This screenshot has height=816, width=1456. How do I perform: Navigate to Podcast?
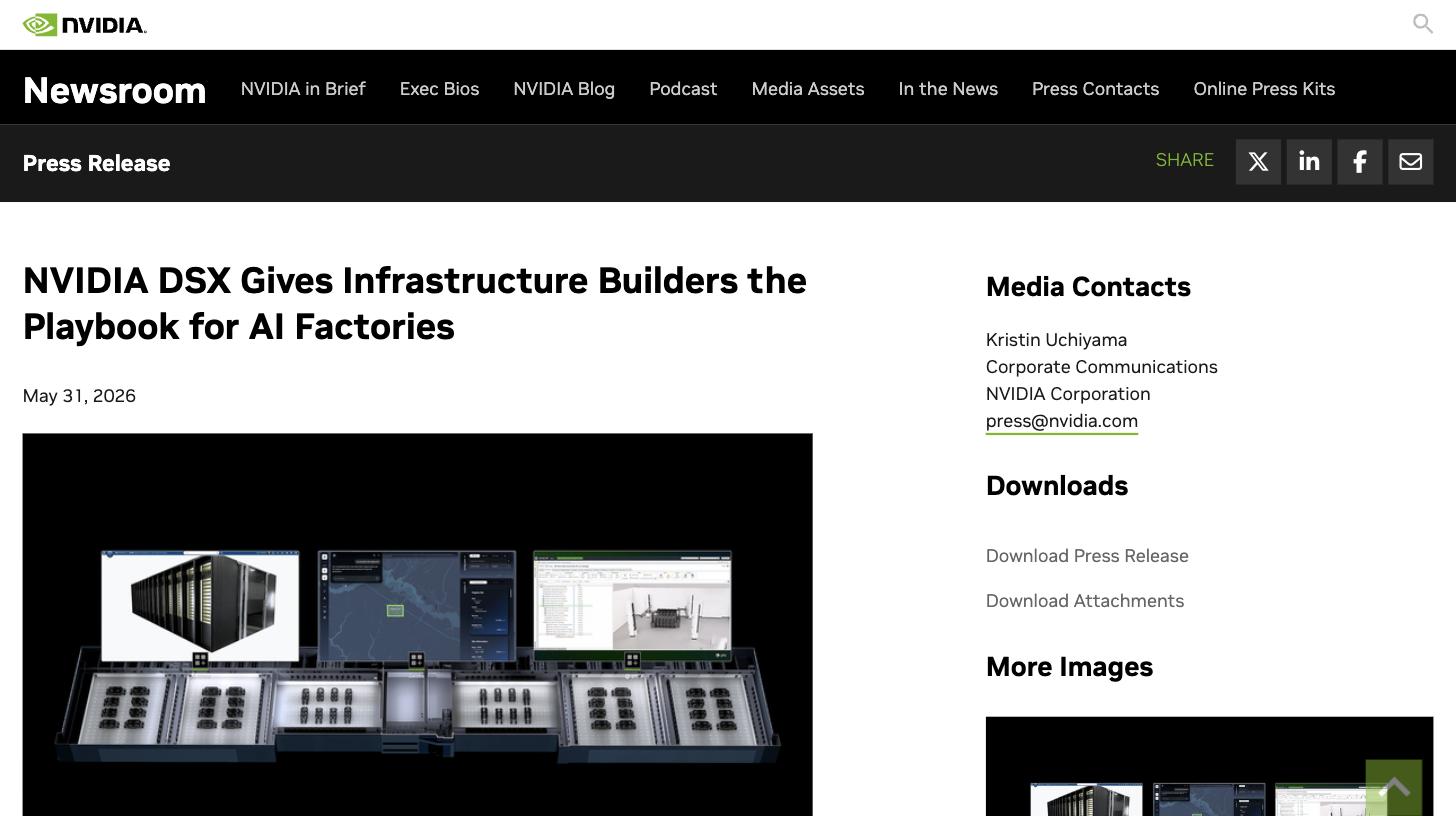click(683, 89)
